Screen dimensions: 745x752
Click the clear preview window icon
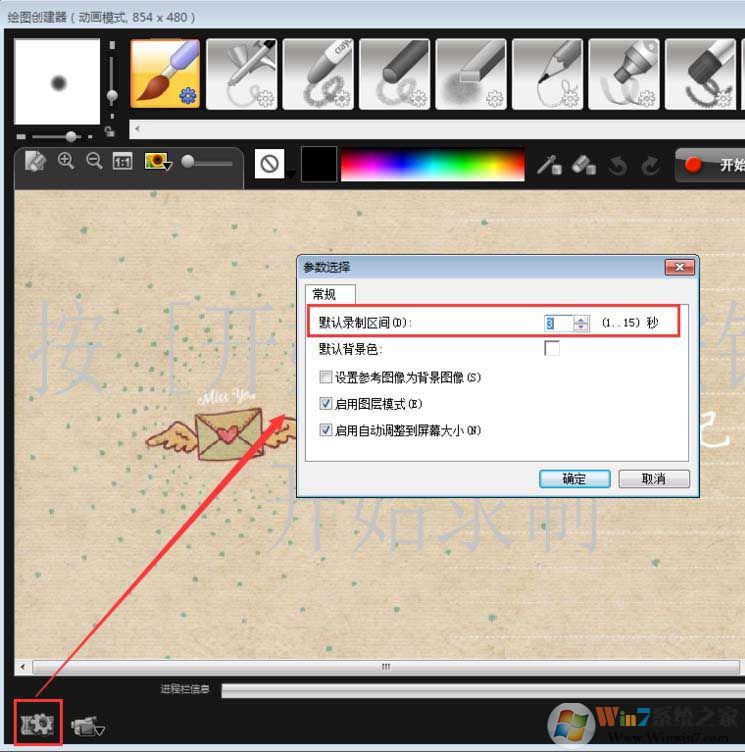coord(35,161)
